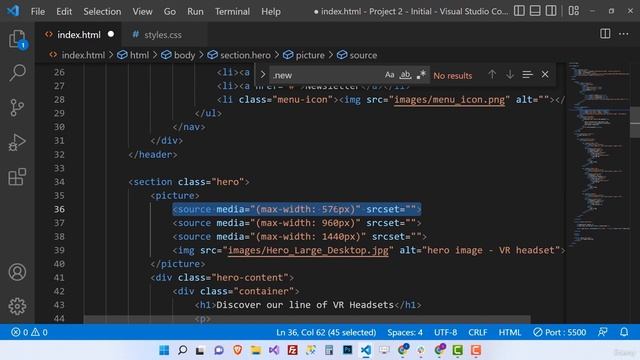The height and width of the screenshot is (360, 640).
Task: Expand replace field chevron in find widget
Action: (x=263, y=75)
